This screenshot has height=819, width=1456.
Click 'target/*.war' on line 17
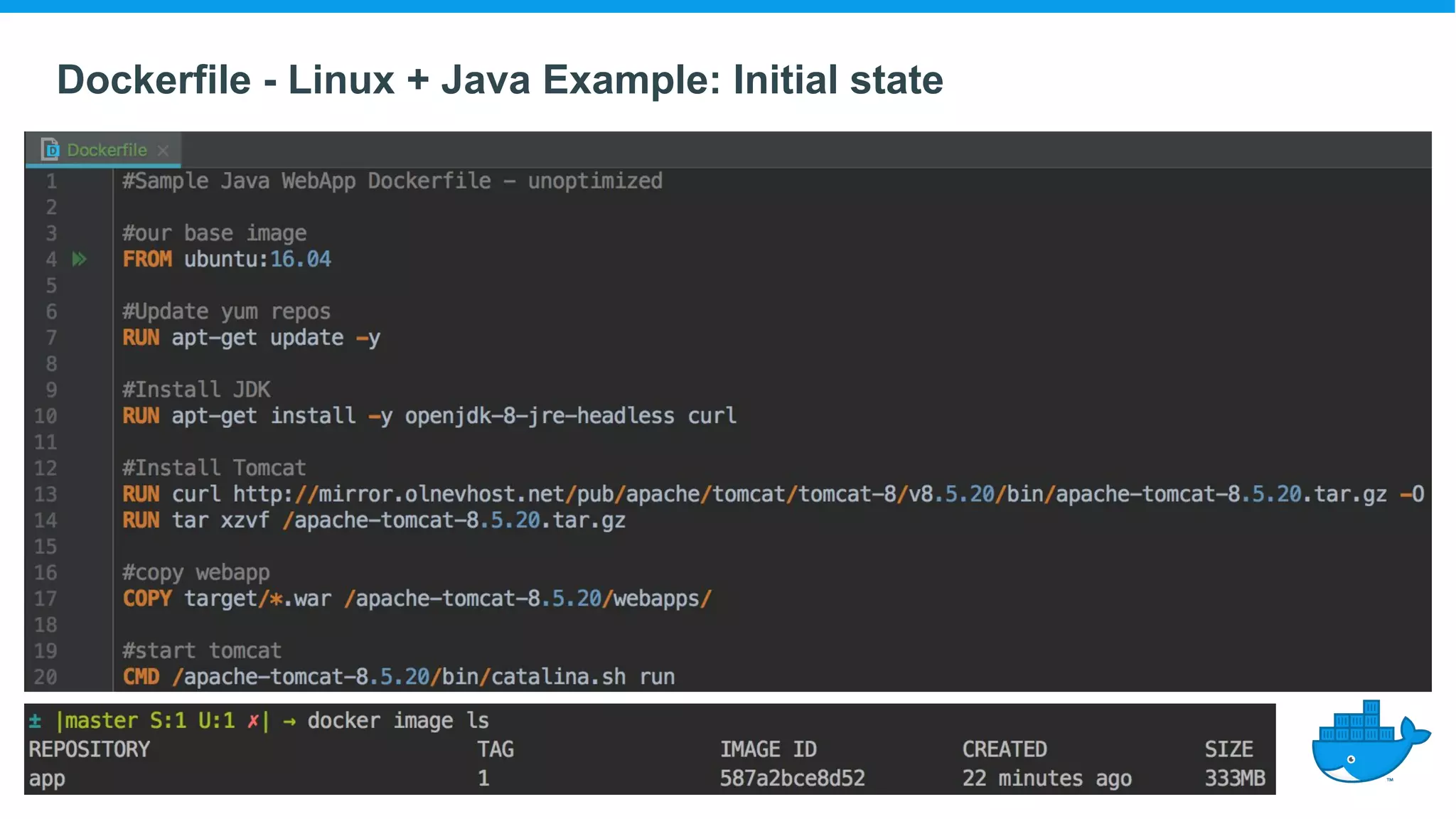(x=258, y=599)
